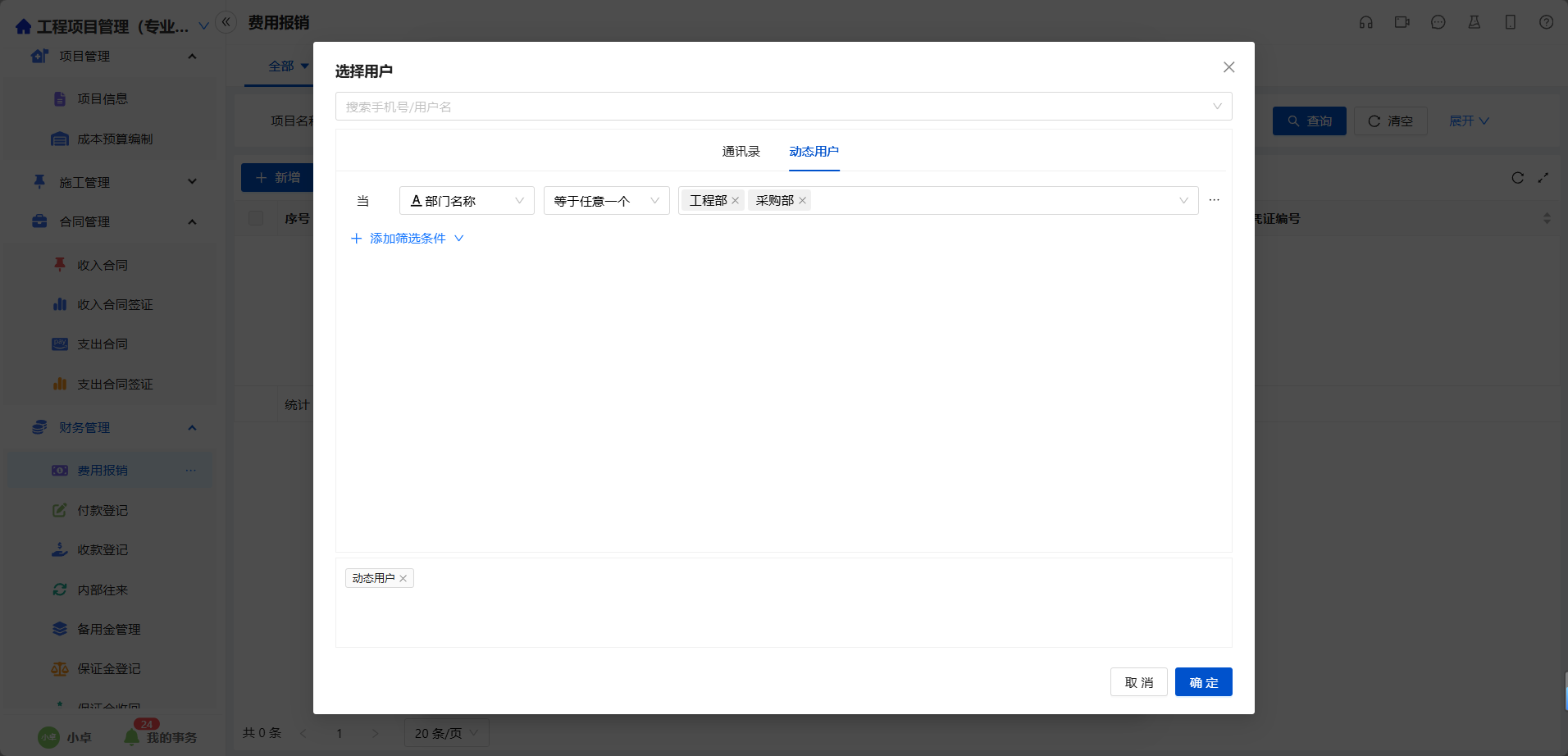The image size is (1568, 756).
Task: Remove the 工程部 tag from filter
Action: click(736, 201)
